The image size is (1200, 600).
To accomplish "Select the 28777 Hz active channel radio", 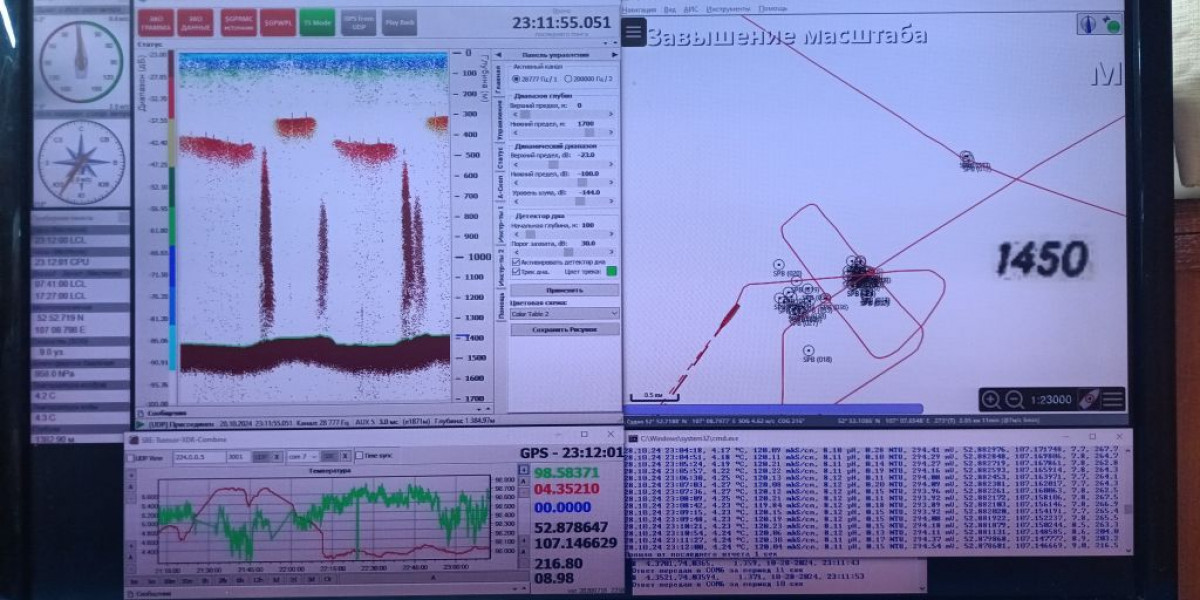I will pyautogui.click(x=516, y=78).
